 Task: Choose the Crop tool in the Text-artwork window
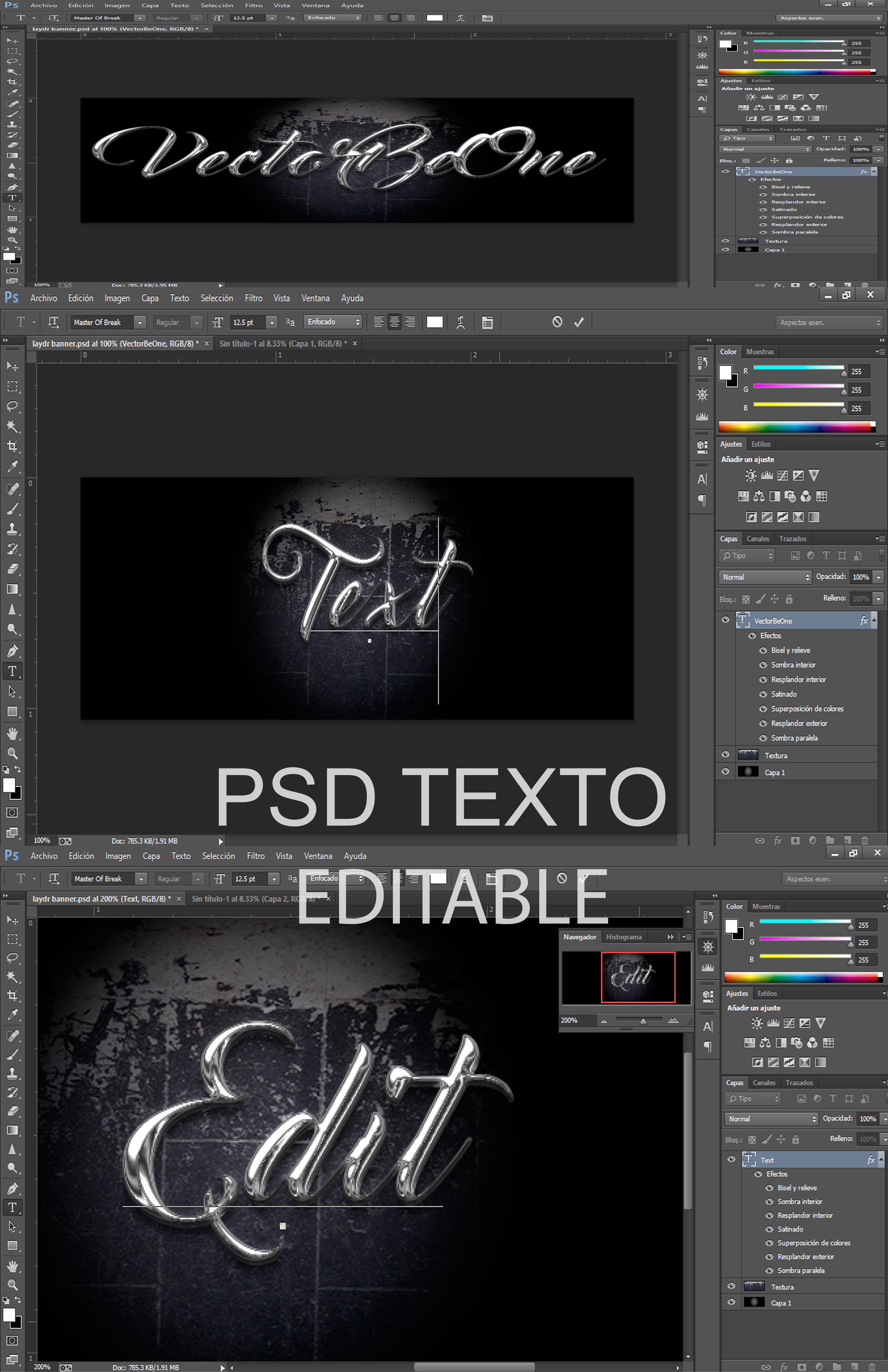(x=12, y=446)
